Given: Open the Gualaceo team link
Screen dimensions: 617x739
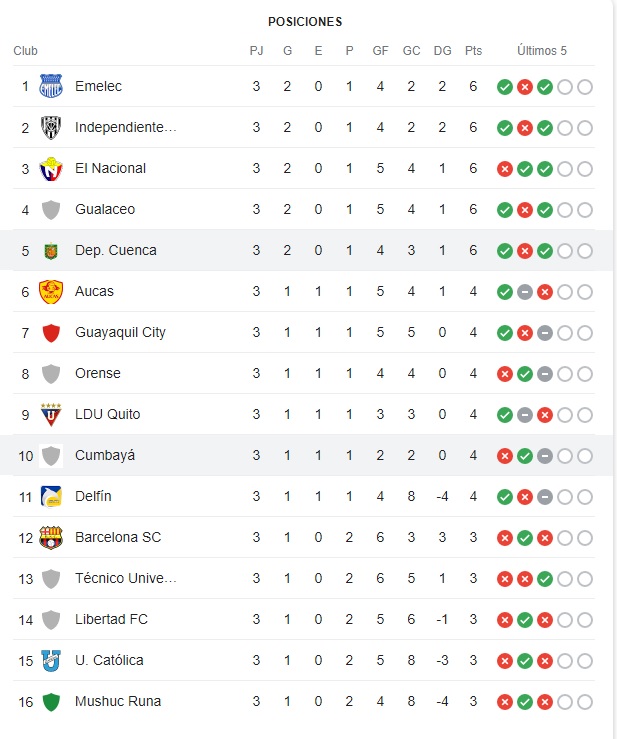Looking at the screenshot, I should pyautogui.click(x=105, y=210).
